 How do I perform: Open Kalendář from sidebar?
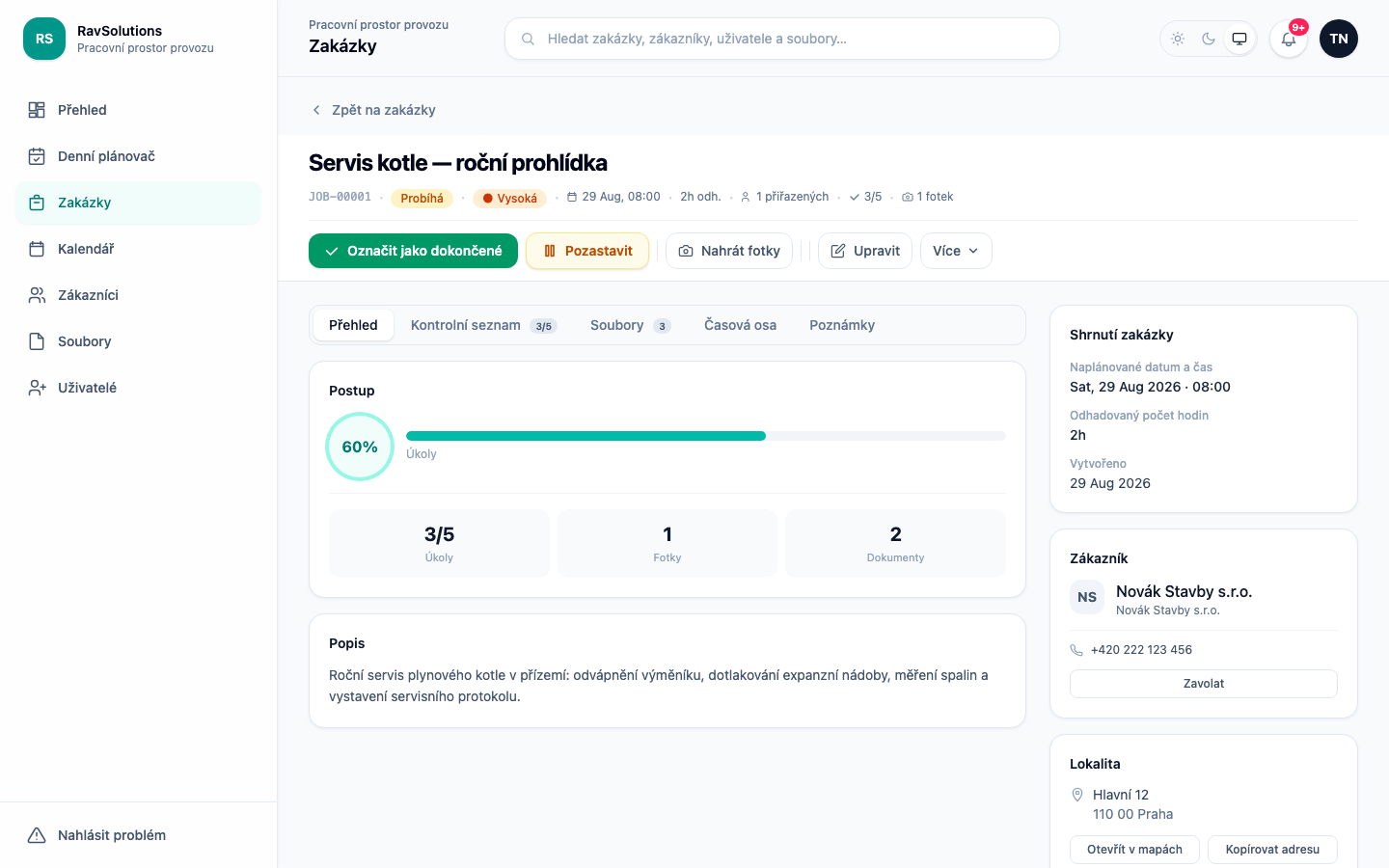pyautogui.click(x=139, y=249)
